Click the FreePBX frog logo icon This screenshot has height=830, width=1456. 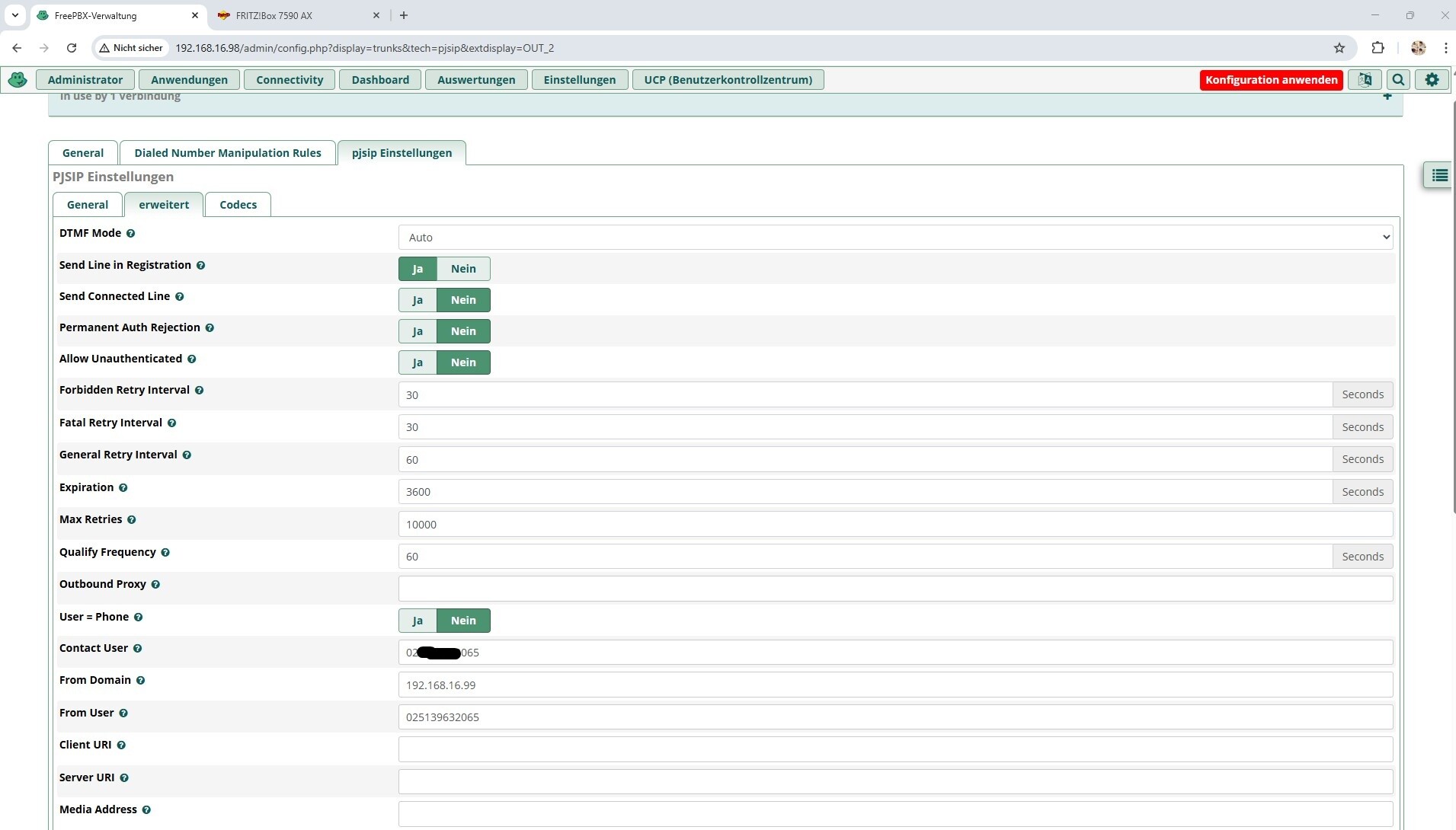pyautogui.click(x=18, y=80)
